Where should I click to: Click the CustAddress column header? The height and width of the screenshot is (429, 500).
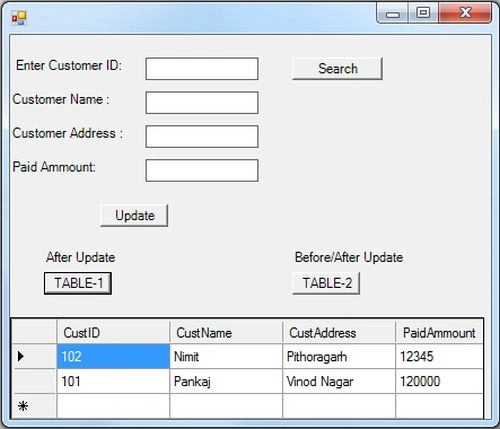pos(339,332)
